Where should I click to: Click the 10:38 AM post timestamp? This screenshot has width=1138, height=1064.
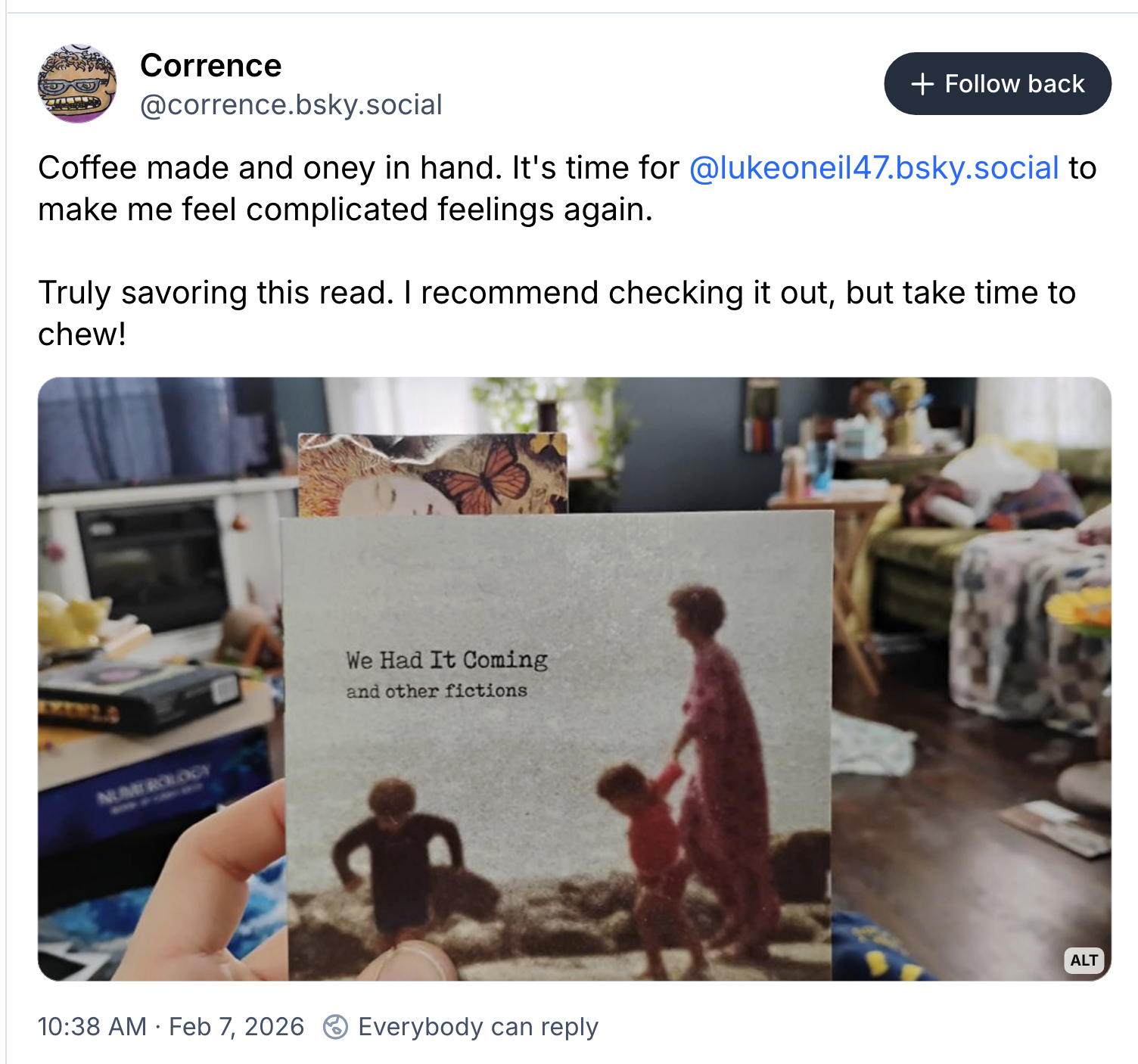click(x=92, y=1027)
